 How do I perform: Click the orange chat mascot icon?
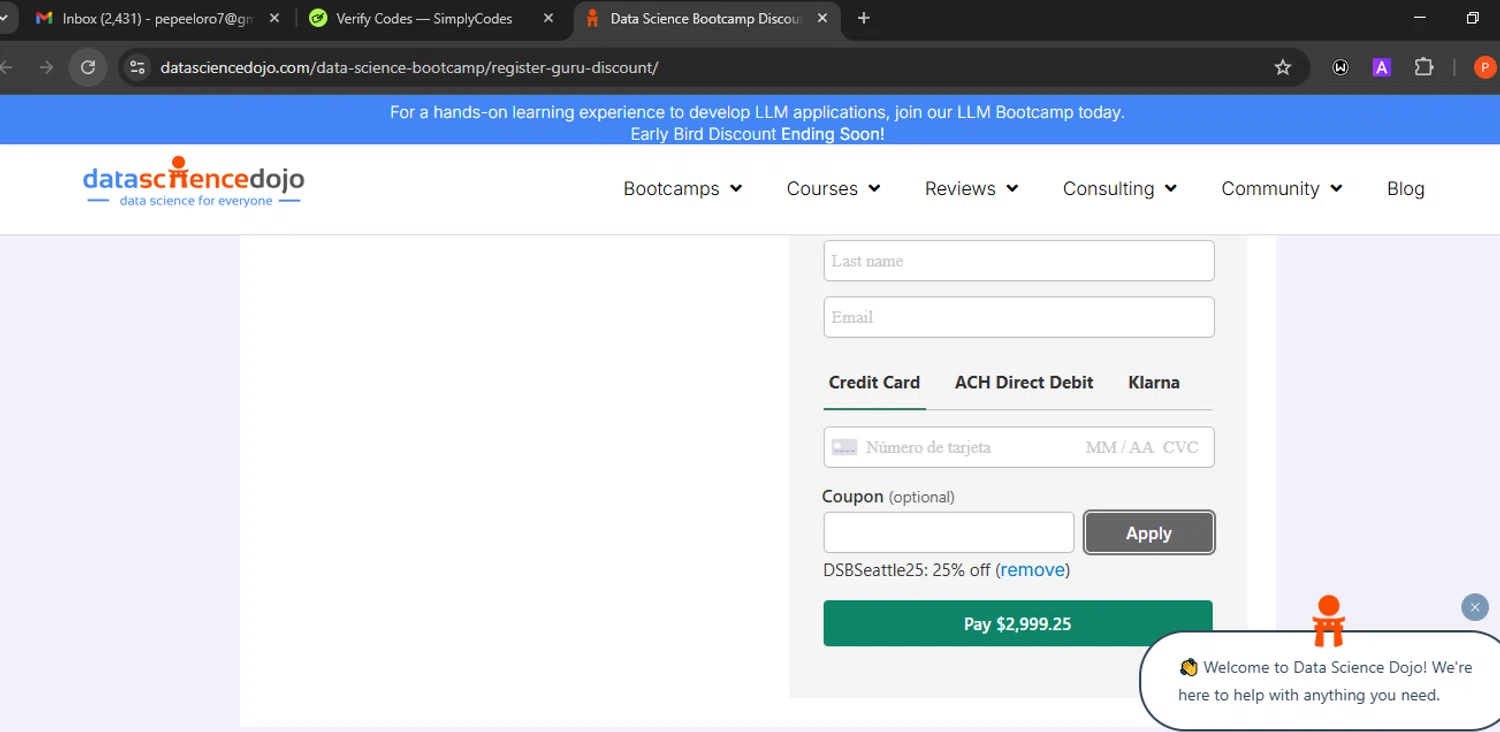click(x=1328, y=620)
